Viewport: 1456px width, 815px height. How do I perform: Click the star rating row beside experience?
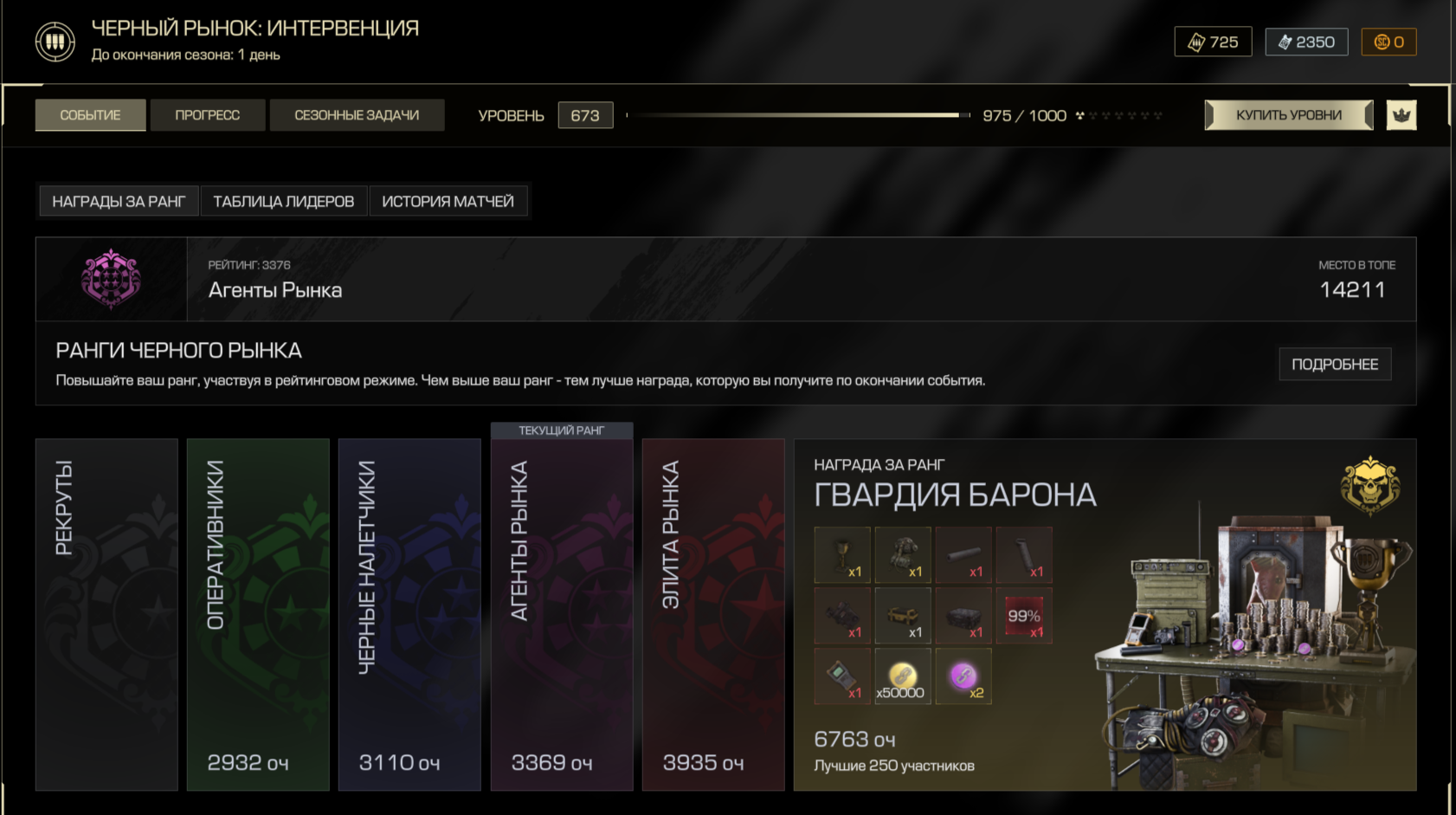[1118, 115]
